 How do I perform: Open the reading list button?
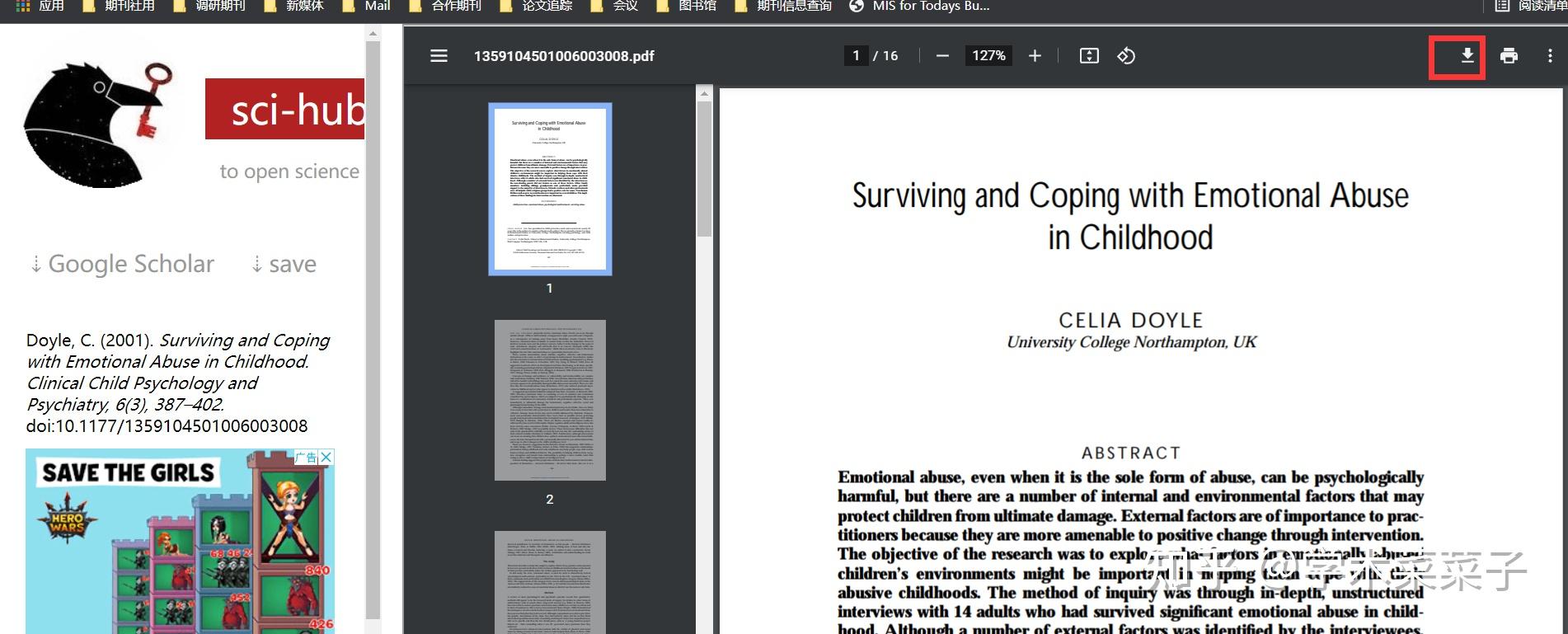1532,6
